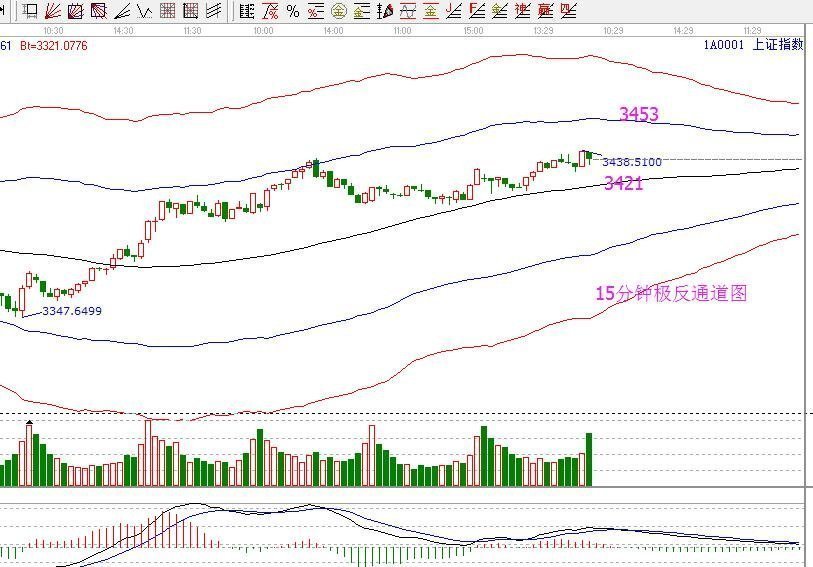Select the percentage retracement tool with red bars
This screenshot has height=567, width=813.
(x=270, y=10)
